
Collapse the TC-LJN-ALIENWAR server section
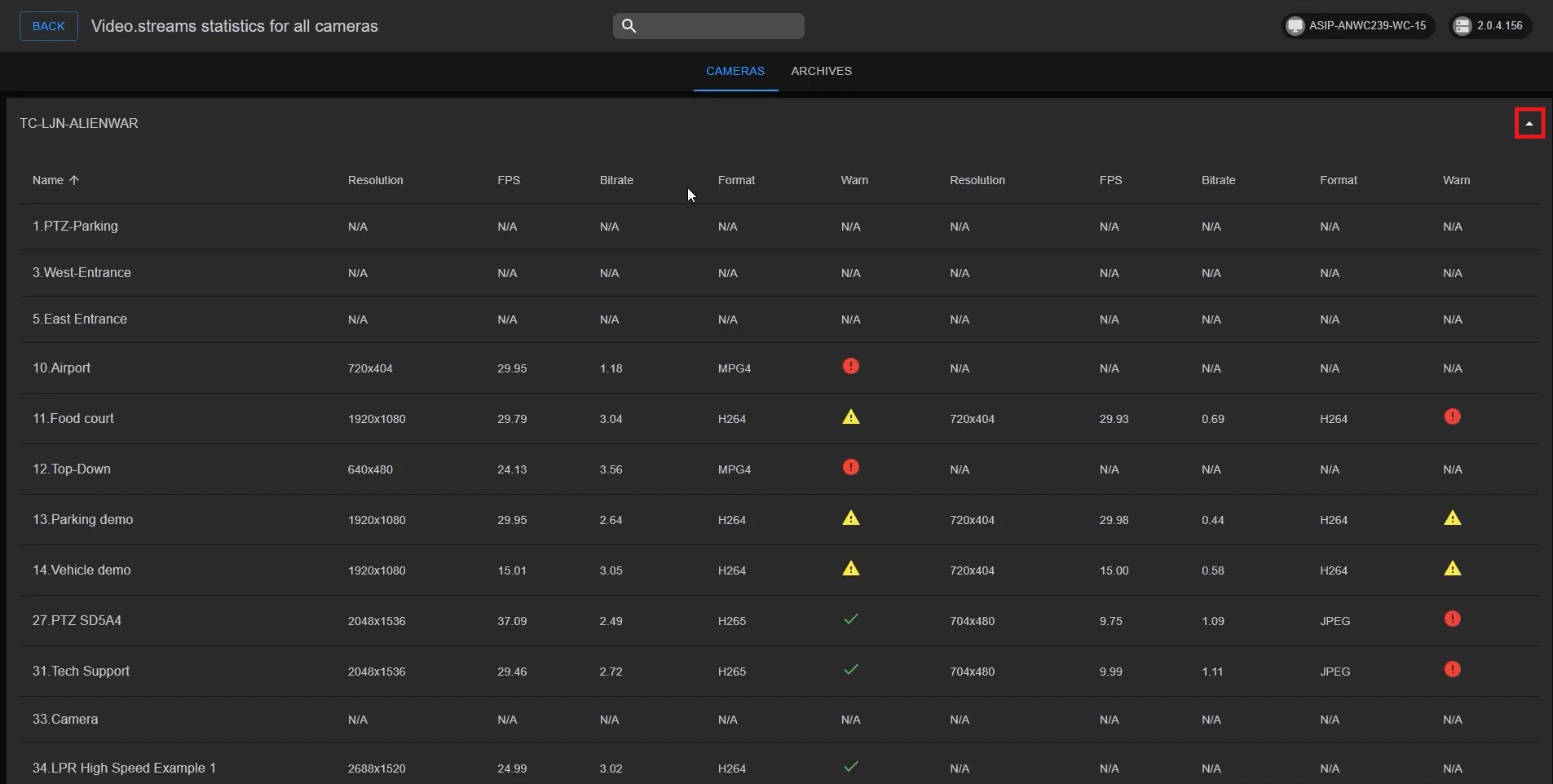click(x=1529, y=124)
